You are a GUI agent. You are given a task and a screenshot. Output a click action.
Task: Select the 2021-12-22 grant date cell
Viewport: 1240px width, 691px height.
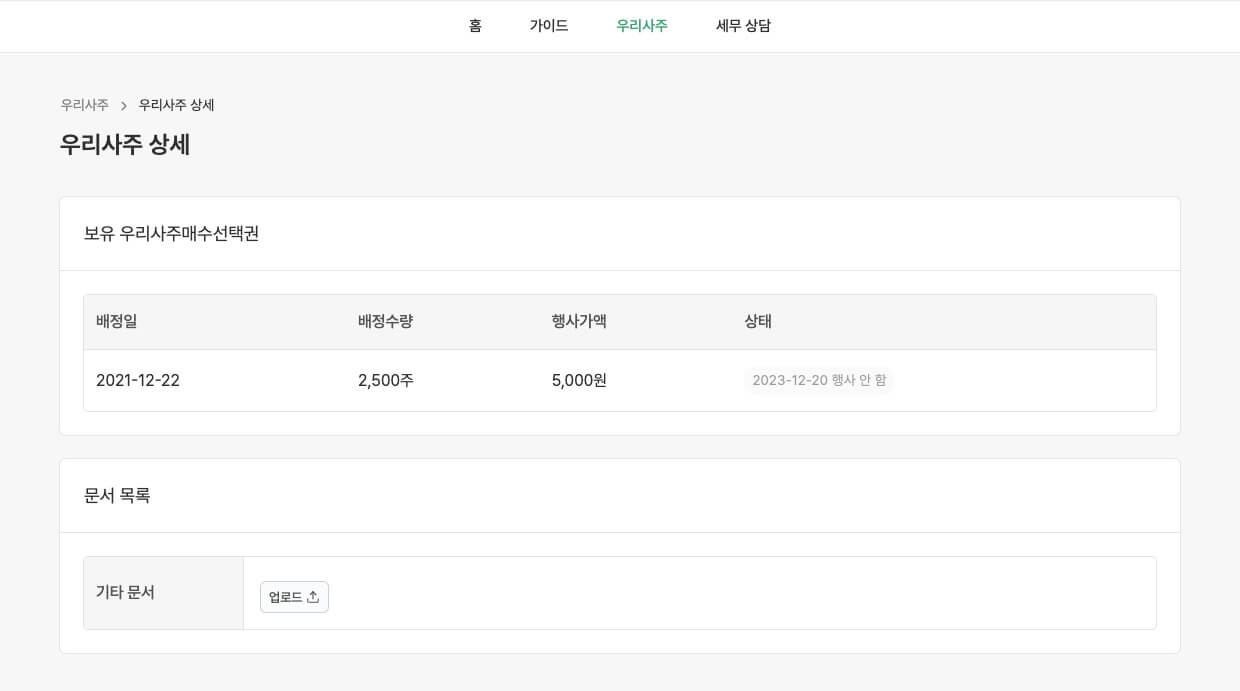138,380
